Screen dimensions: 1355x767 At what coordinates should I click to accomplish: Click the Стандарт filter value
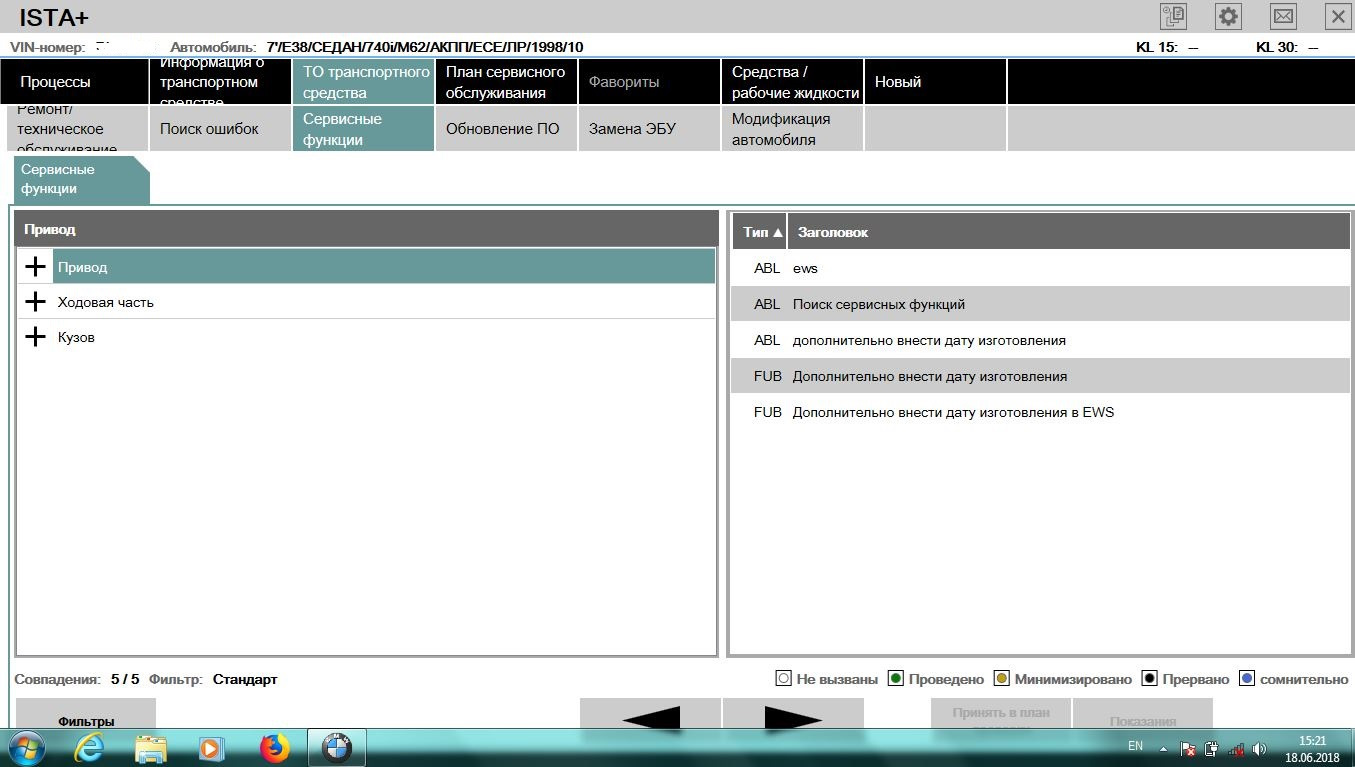coord(245,679)
